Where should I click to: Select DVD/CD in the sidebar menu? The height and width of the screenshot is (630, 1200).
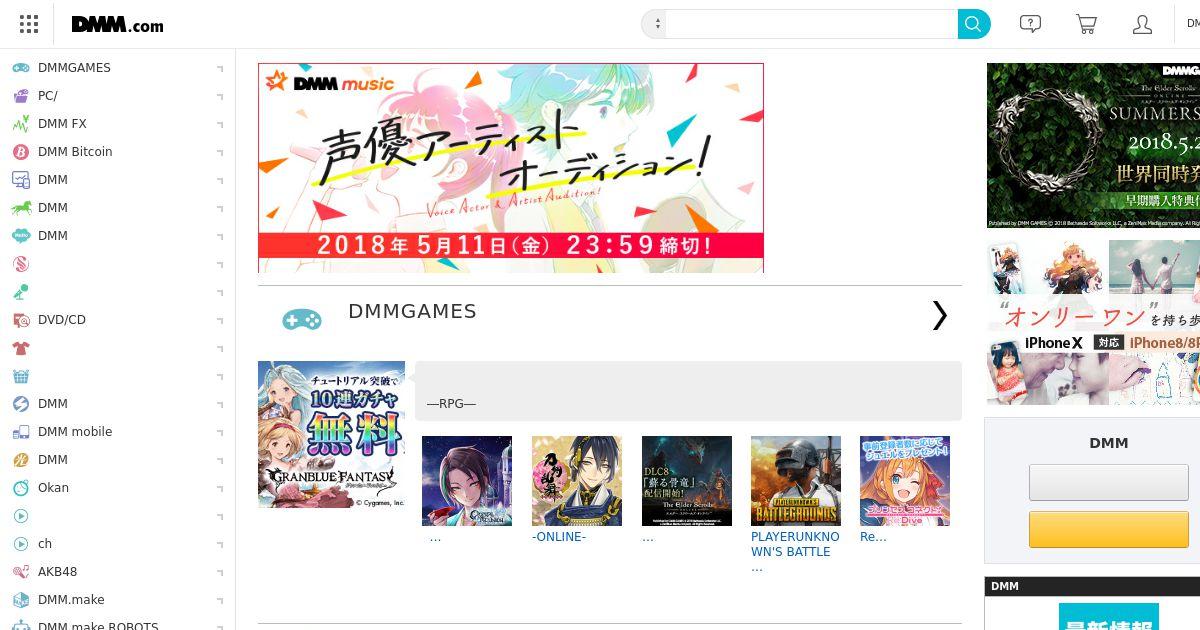click(x=62, y=320)
